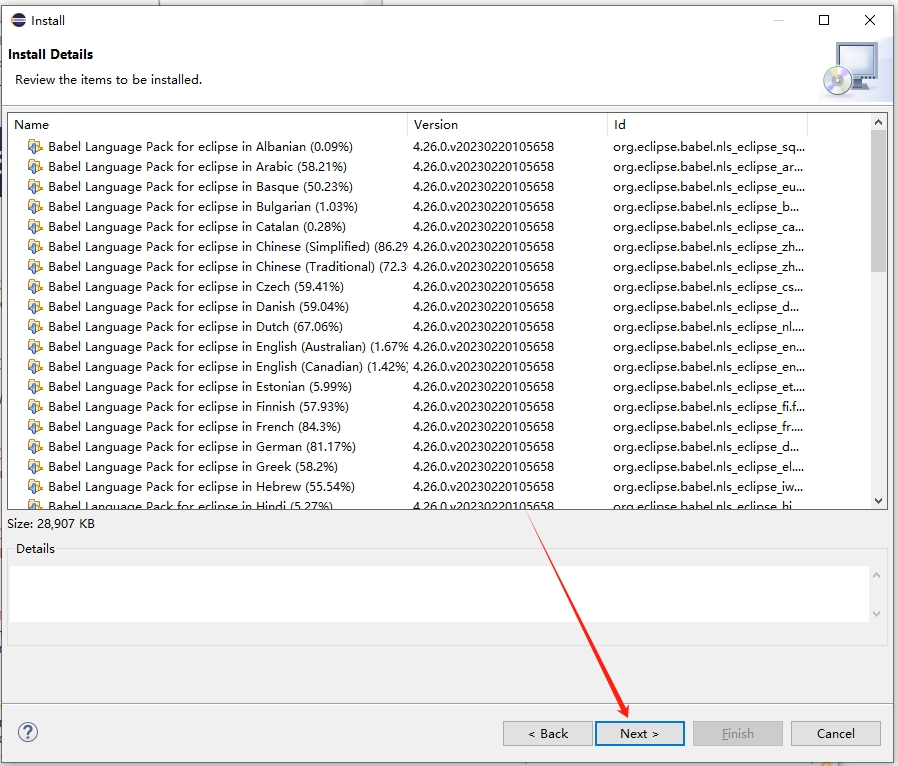The height and width of the screenshot is (766, 898).
Task: Click the Id 'org.eclipse.babel.nls_eclipse_ar...'
Action: [708, 168]
